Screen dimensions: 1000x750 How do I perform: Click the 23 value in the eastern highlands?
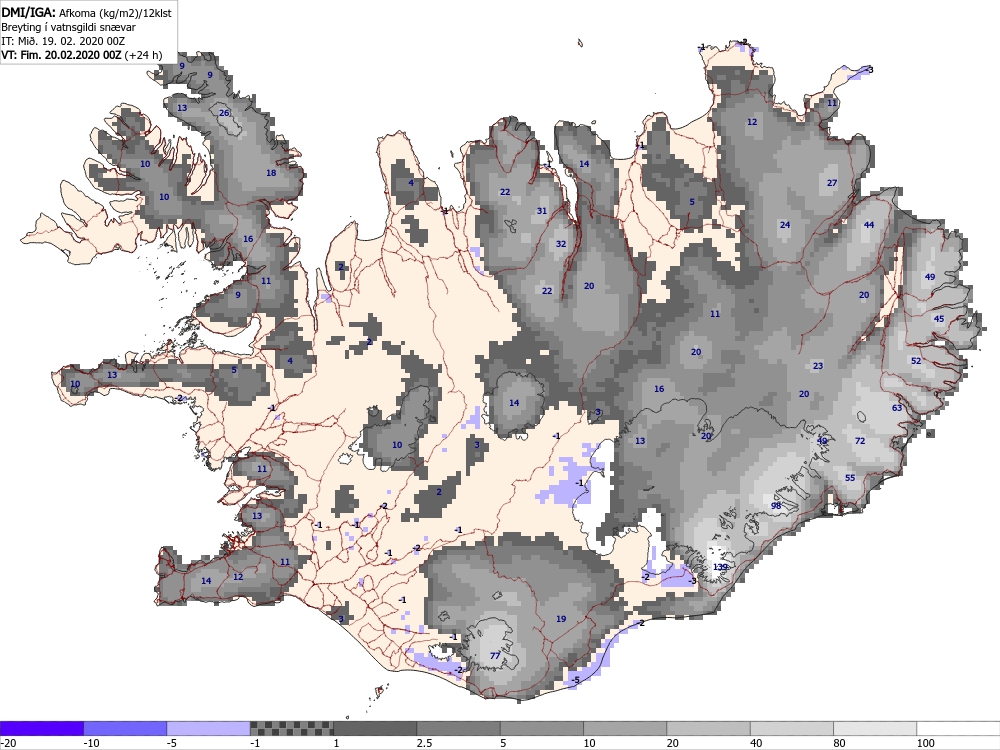(818, 366)
